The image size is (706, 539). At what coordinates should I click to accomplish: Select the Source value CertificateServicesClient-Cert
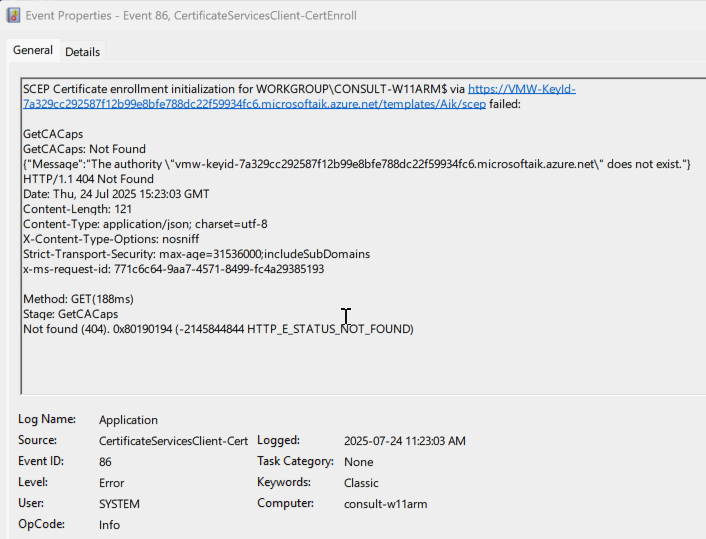173,441
